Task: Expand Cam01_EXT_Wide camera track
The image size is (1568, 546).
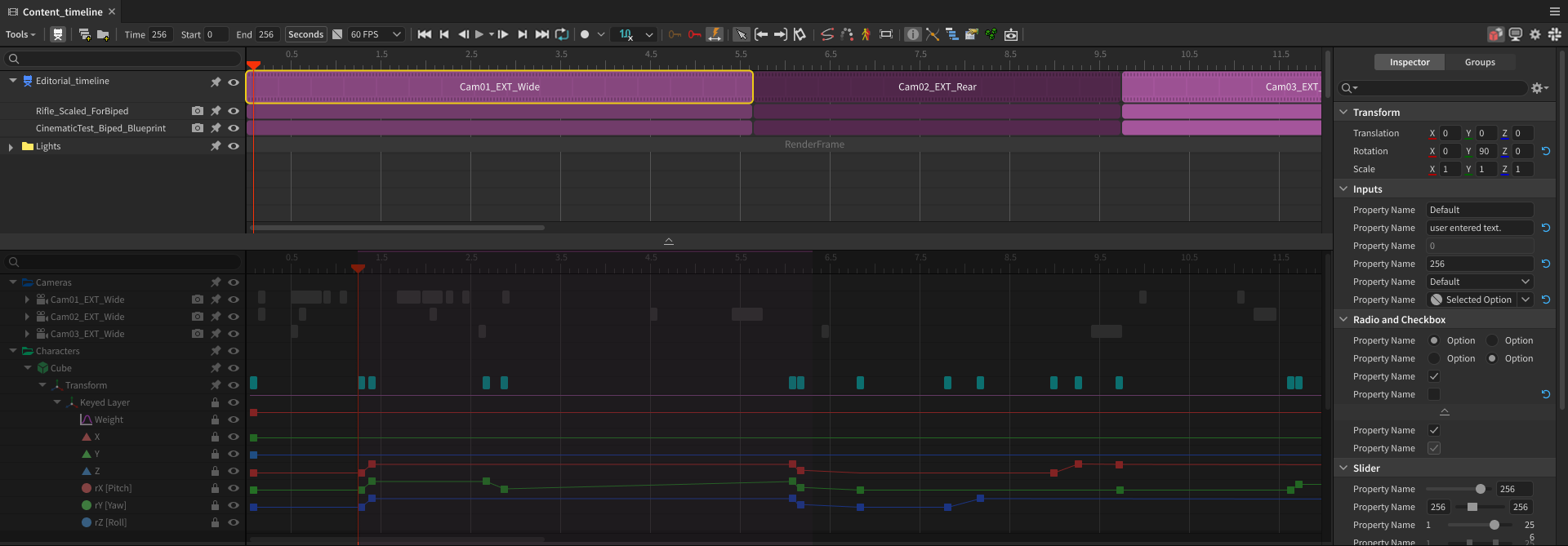Action: [28, 300]
